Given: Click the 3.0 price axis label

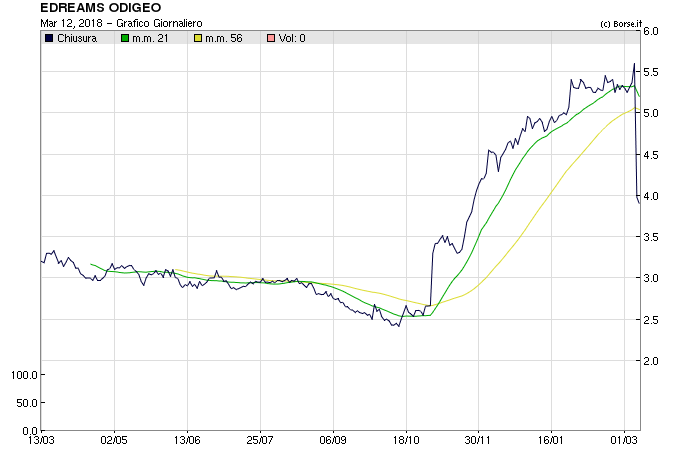Looking at the screenshot, I should click(651, 278).
